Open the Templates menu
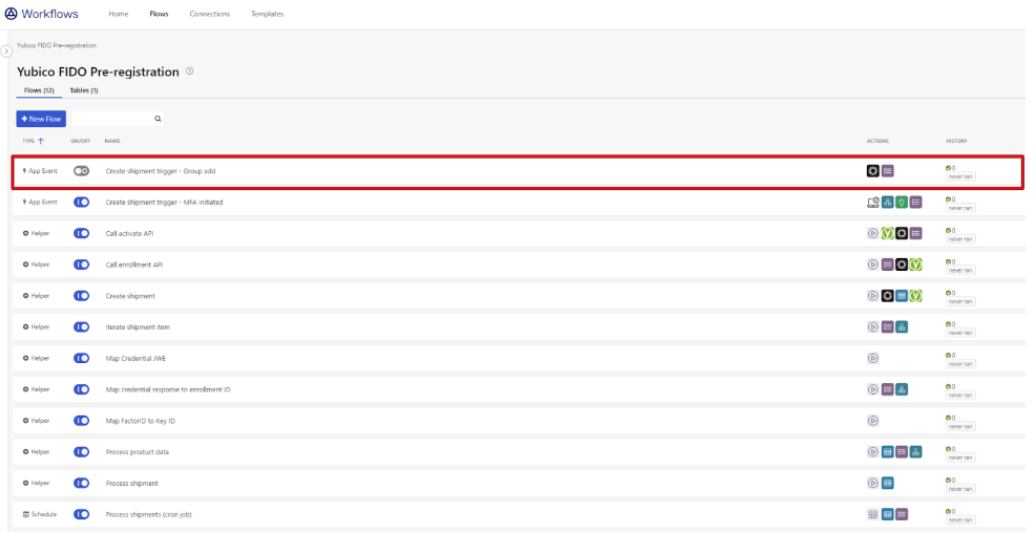 click(267, 14)
